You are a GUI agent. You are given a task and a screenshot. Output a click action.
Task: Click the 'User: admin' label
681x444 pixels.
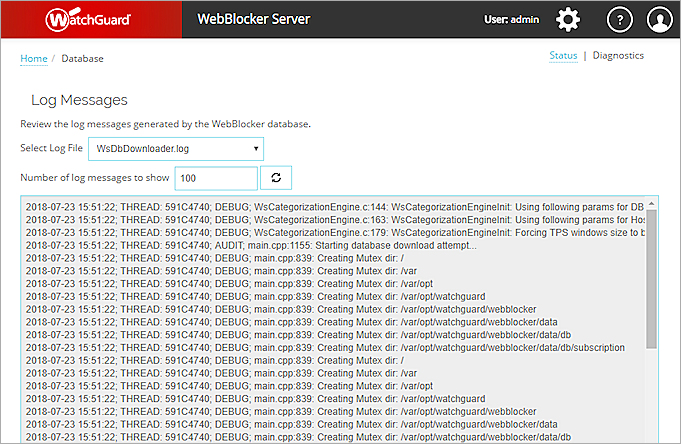click(512, 19)
